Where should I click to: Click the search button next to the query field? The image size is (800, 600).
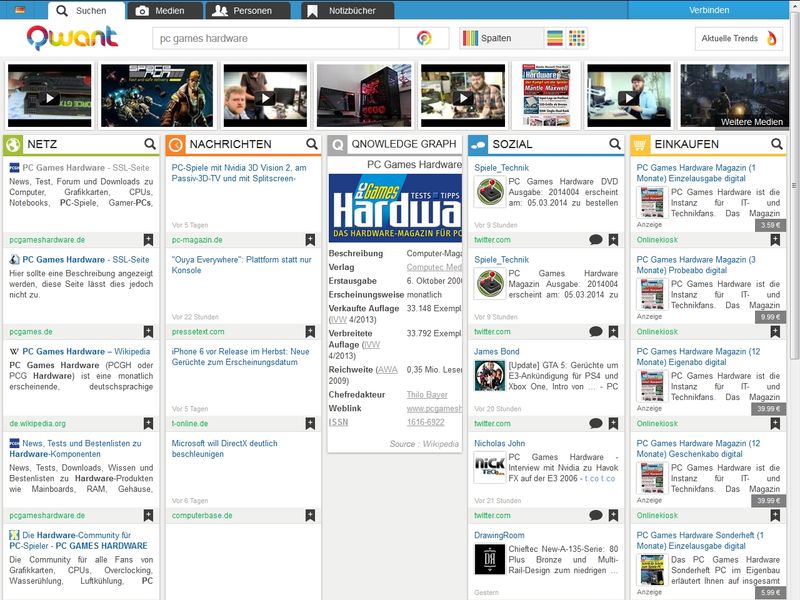tap(424, 38)
